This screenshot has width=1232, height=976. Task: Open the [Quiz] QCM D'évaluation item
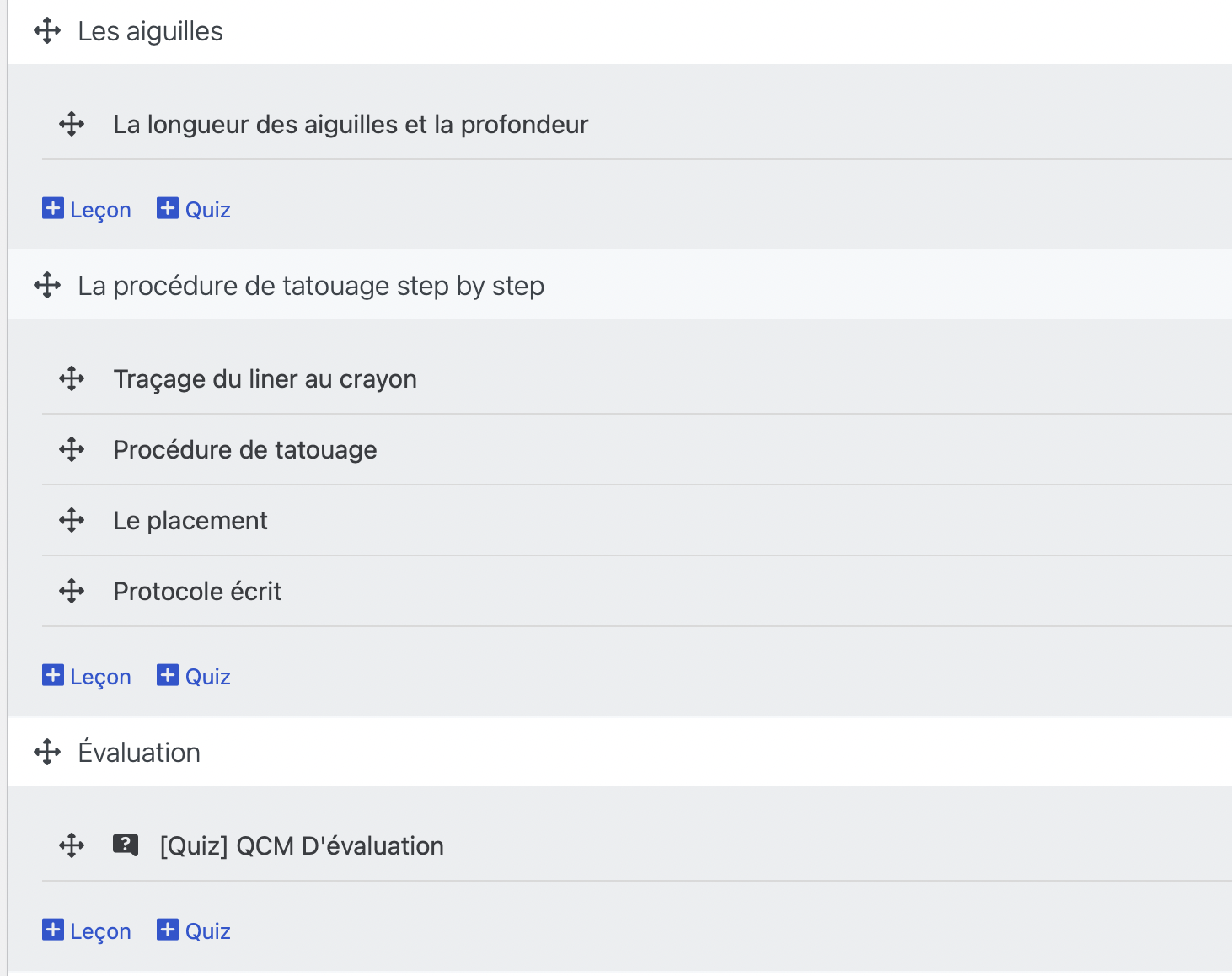[302, 845]
